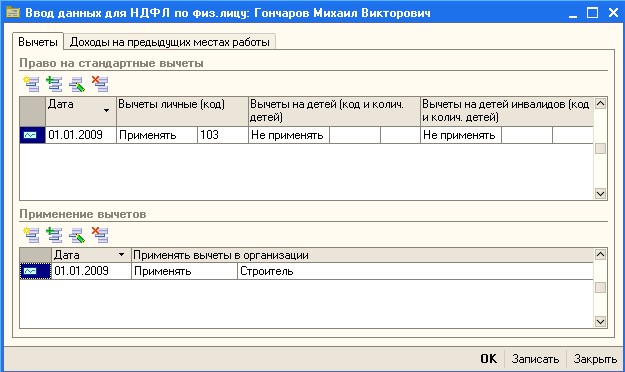625x372 pixels.
Task: Copy row in Применение вычетов toolbar
Action: pyautogui.click(x=54, y=235)
